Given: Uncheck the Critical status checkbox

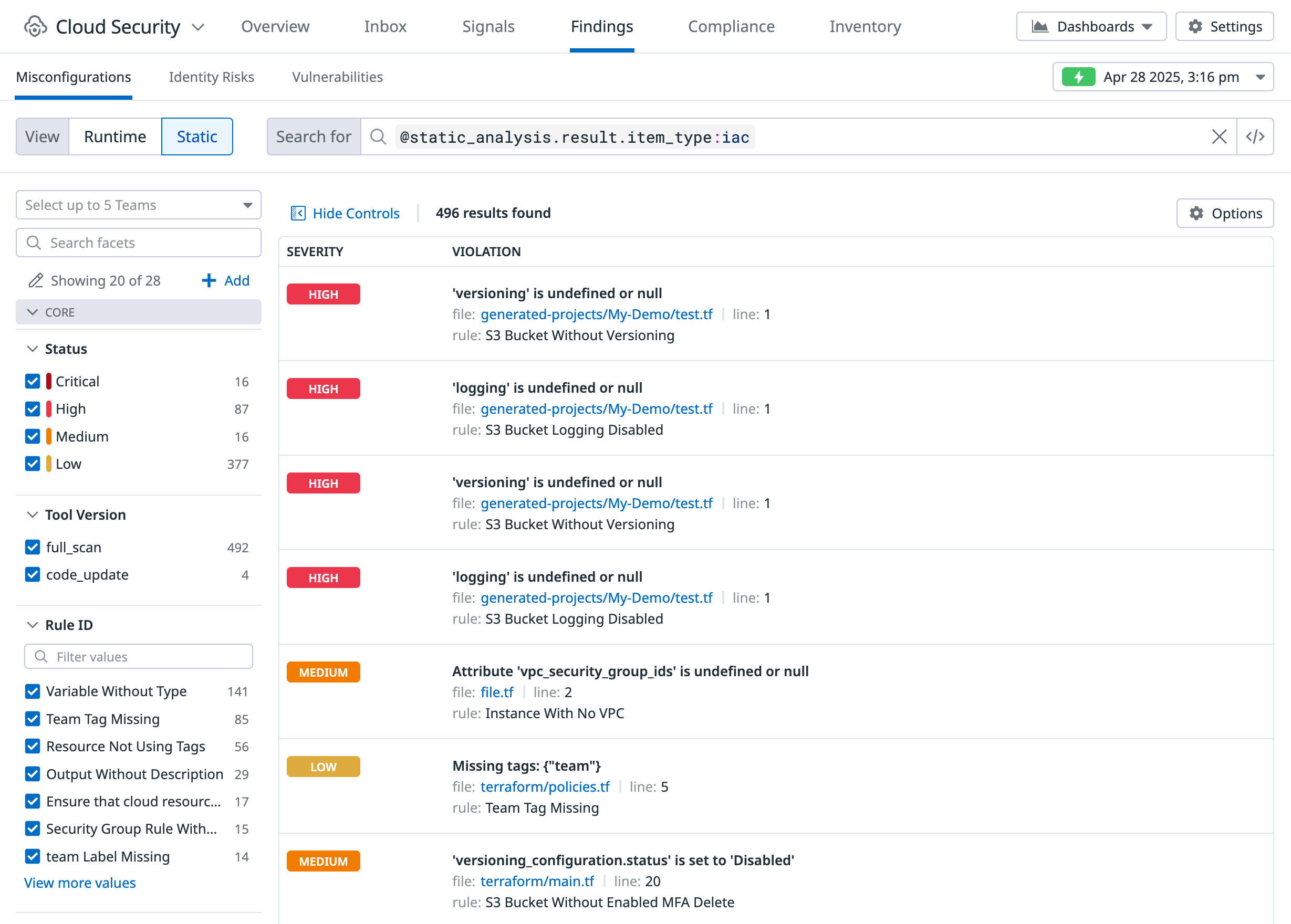Looking at the screenshot, I should [x=33, y=381].
